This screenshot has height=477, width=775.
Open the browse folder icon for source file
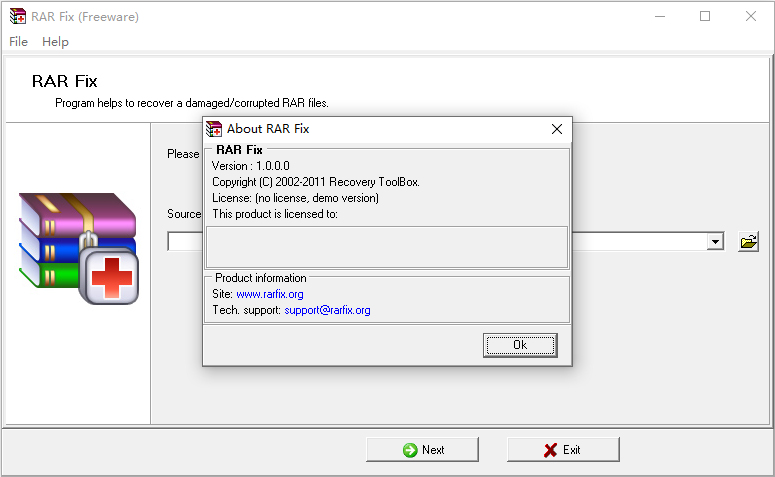coord(748,242)
